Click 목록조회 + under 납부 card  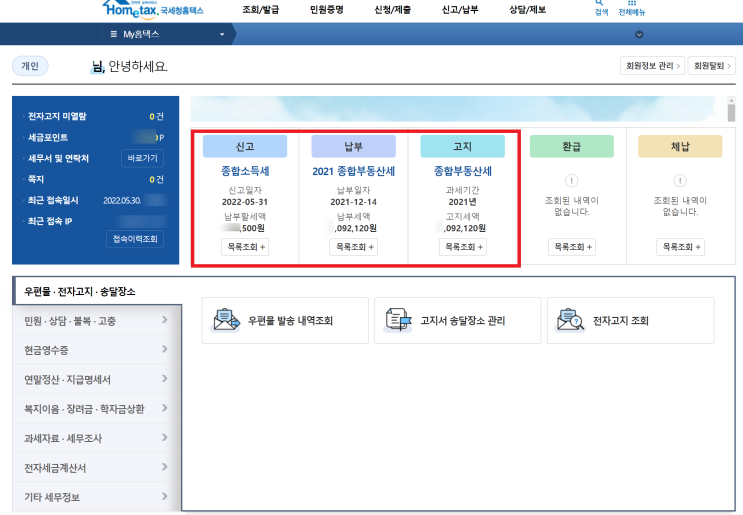tap(353, 247)
